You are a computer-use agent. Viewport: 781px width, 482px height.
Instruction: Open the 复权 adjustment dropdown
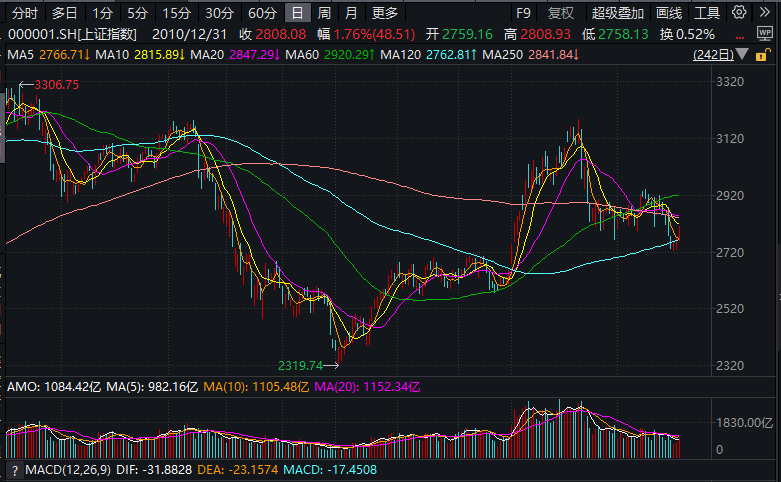pyautogui.click(x=561, y=13)
